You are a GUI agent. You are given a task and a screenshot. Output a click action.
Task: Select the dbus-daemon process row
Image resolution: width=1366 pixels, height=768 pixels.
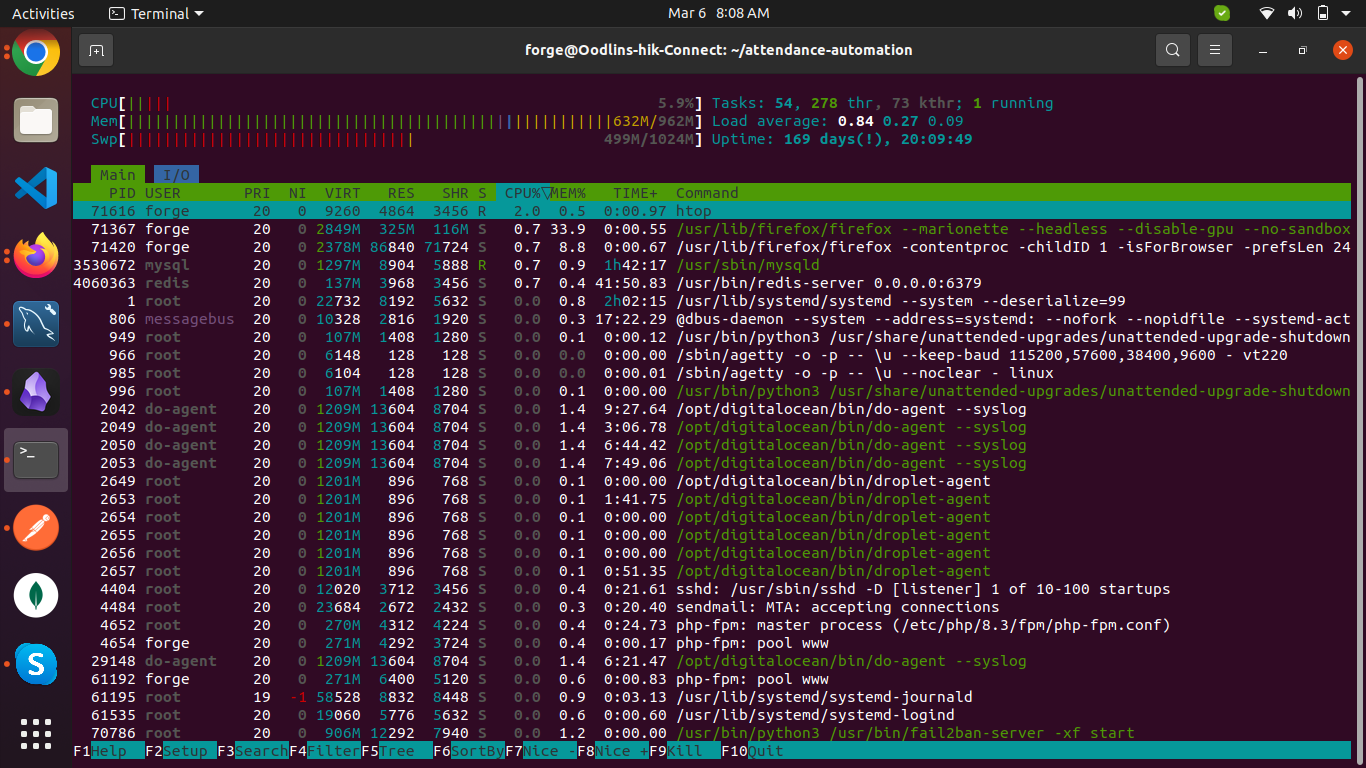point(712,319)
